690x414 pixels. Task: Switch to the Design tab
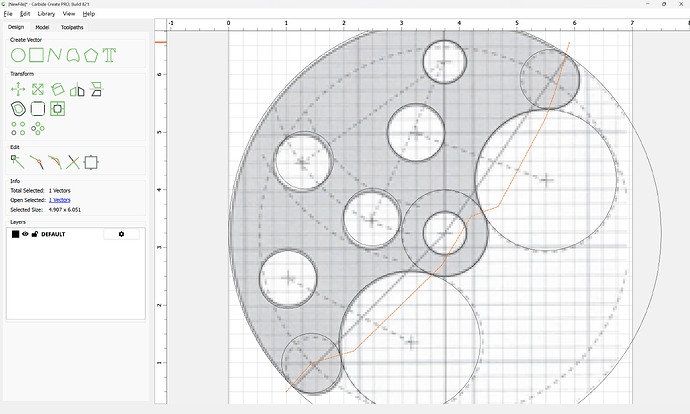click(16, 27)
